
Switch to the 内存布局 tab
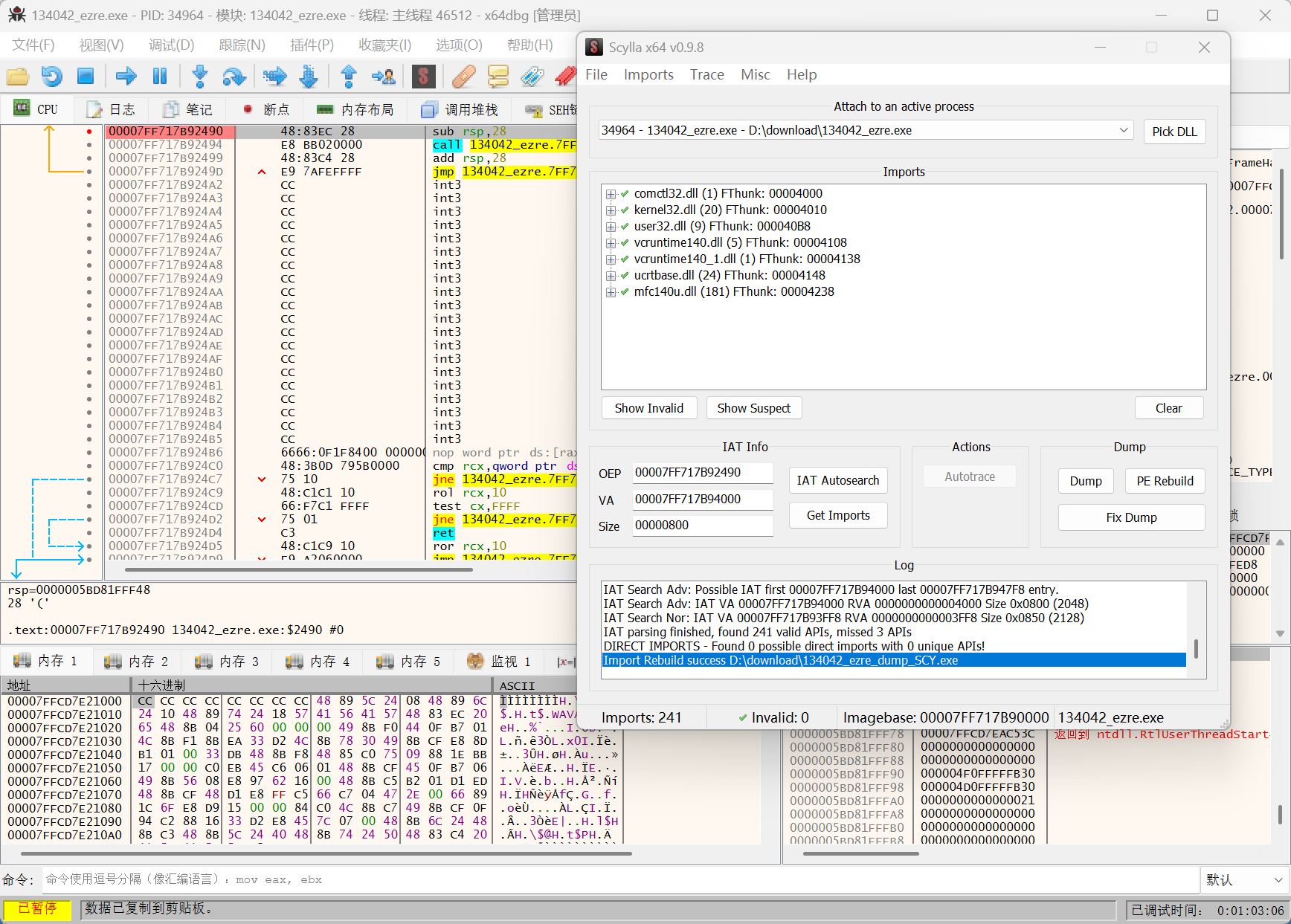(355, 110)
